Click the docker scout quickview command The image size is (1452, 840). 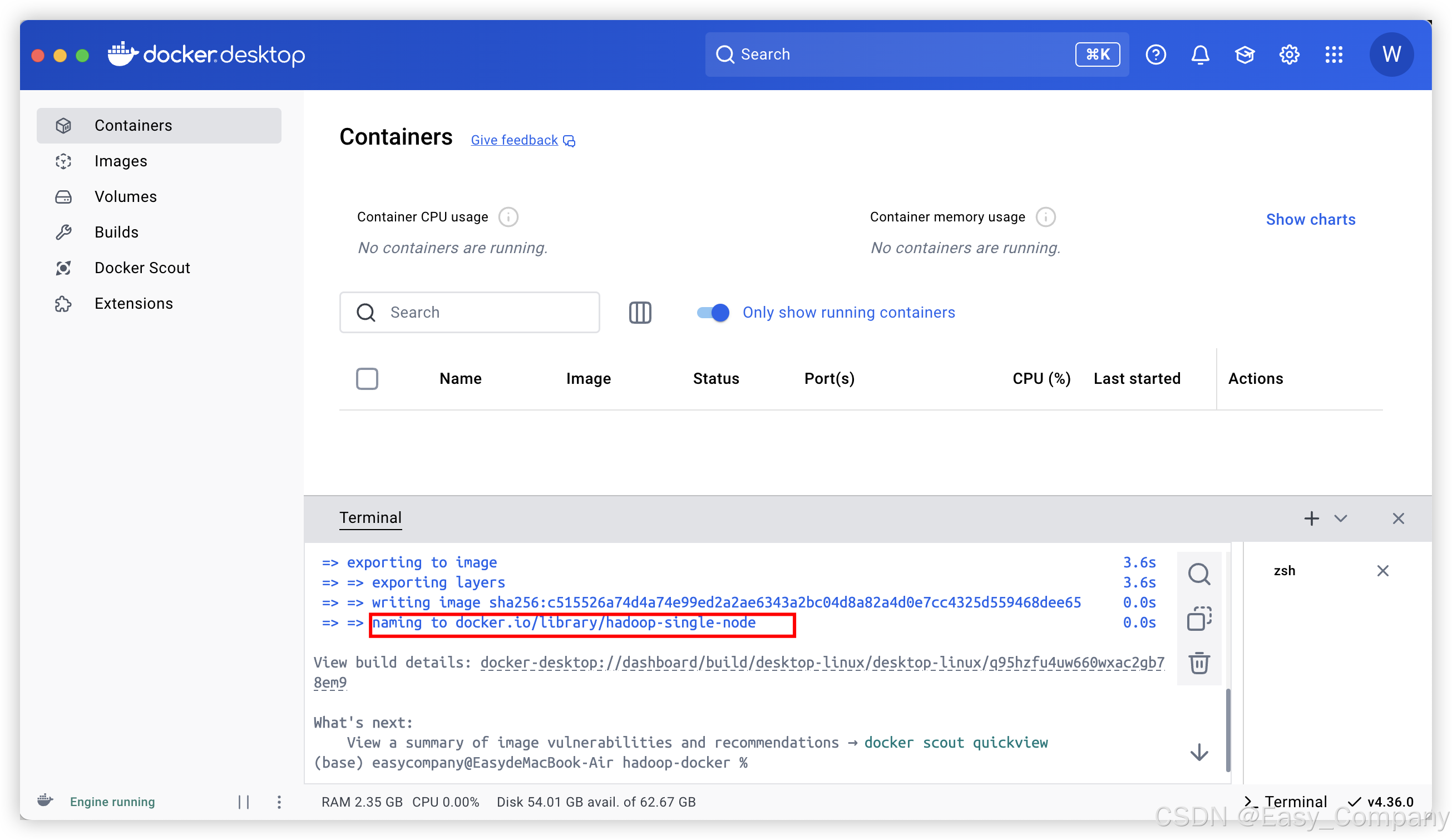pyautogui.click(x=955, y=743)
